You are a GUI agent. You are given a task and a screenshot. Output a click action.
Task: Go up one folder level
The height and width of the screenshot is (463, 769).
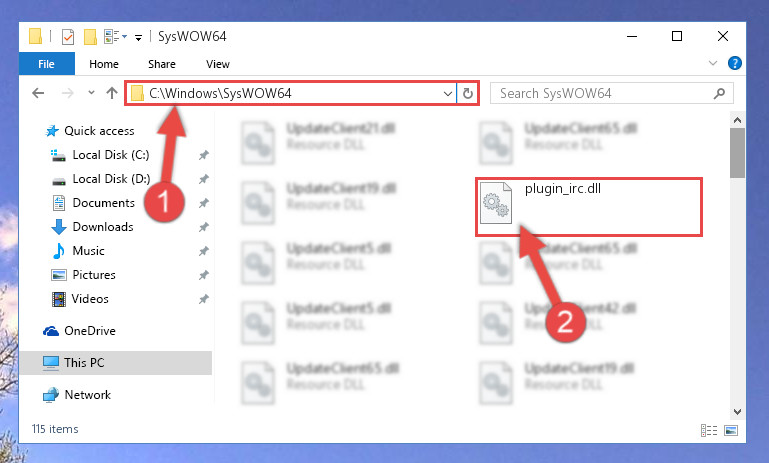[112, 93]
